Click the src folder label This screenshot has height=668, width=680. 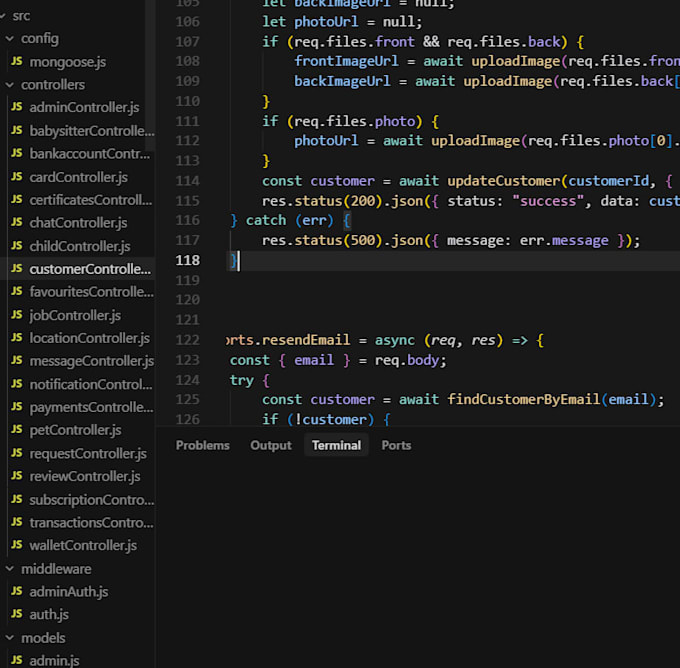[21, 16]
